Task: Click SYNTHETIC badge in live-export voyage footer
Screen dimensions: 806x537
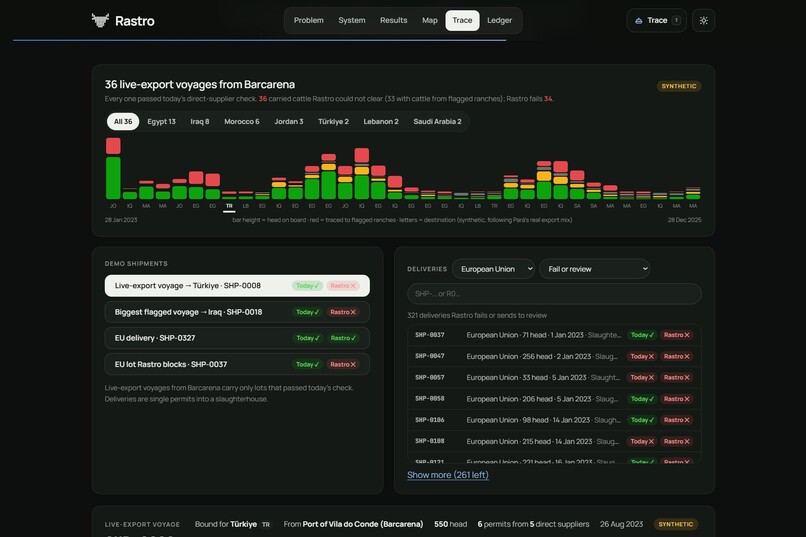Action: point(675,524)
